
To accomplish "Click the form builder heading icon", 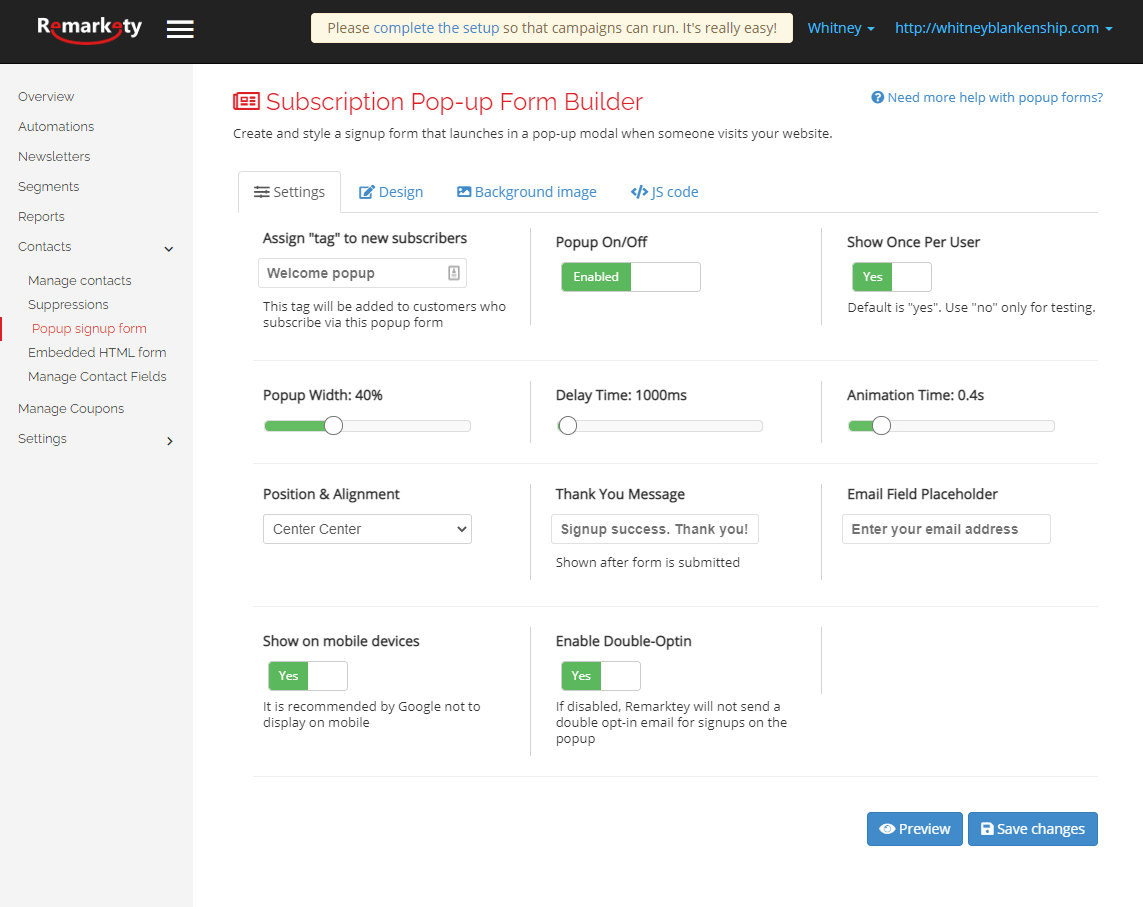I will pos(246,101).
